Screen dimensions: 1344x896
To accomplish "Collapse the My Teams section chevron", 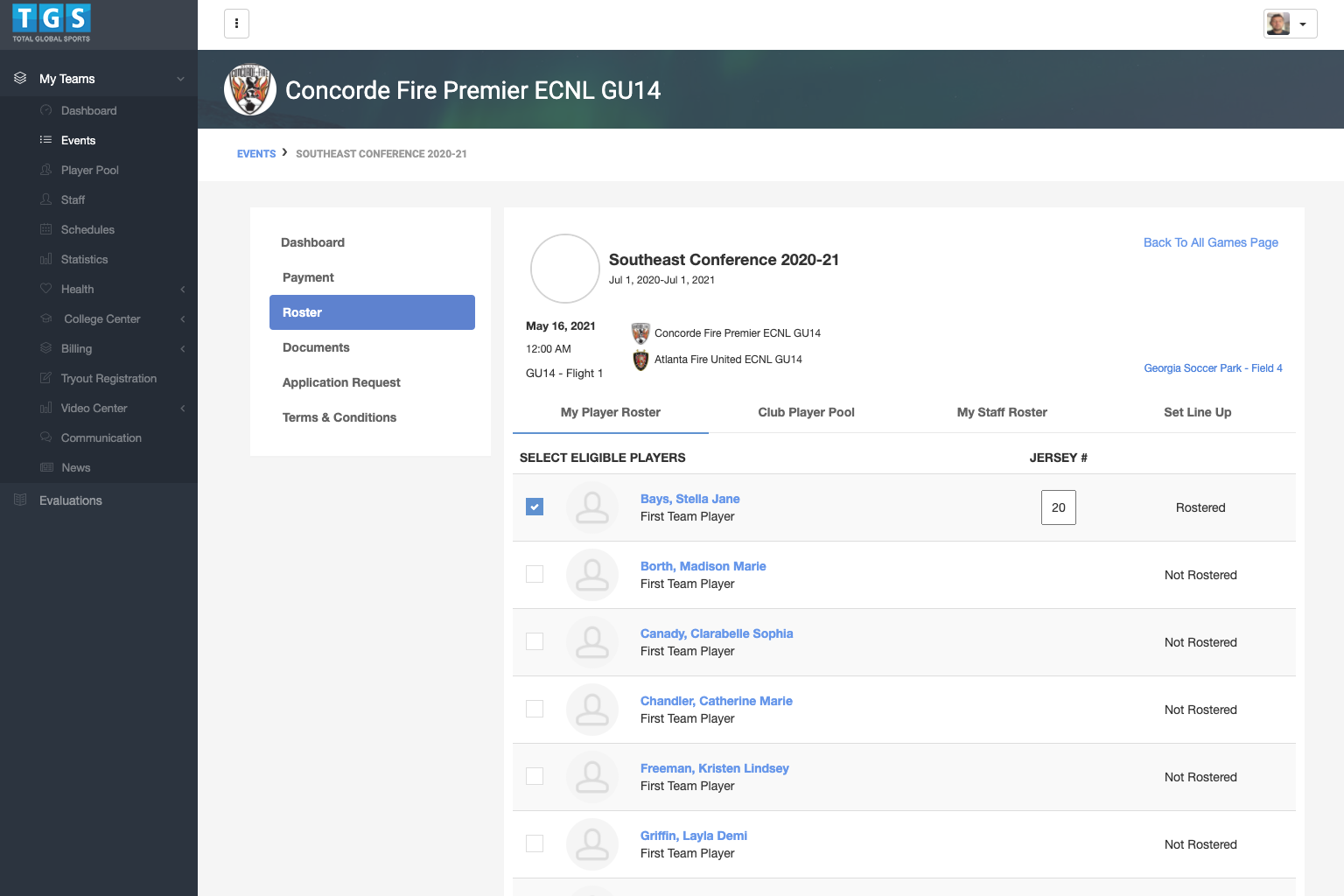I will pyautogui.click(x=180, y=79).
